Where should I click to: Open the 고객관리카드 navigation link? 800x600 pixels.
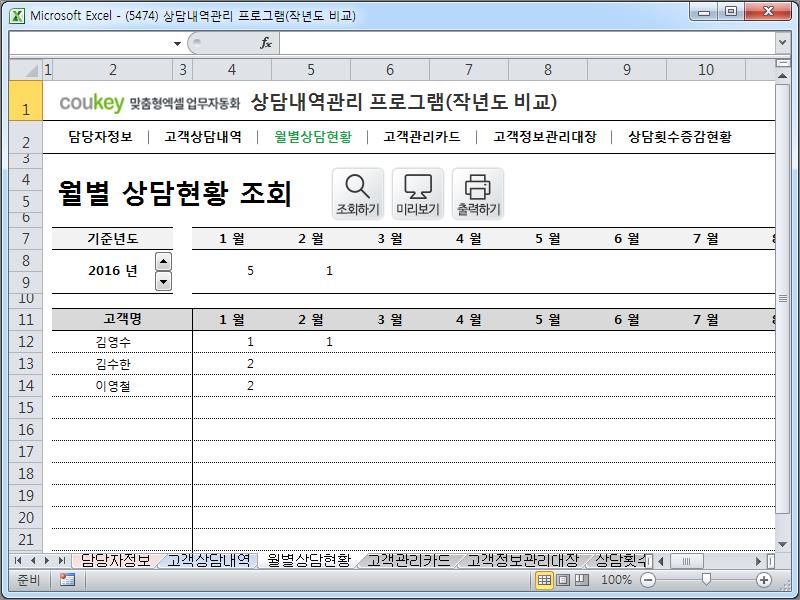pos(422,137)
